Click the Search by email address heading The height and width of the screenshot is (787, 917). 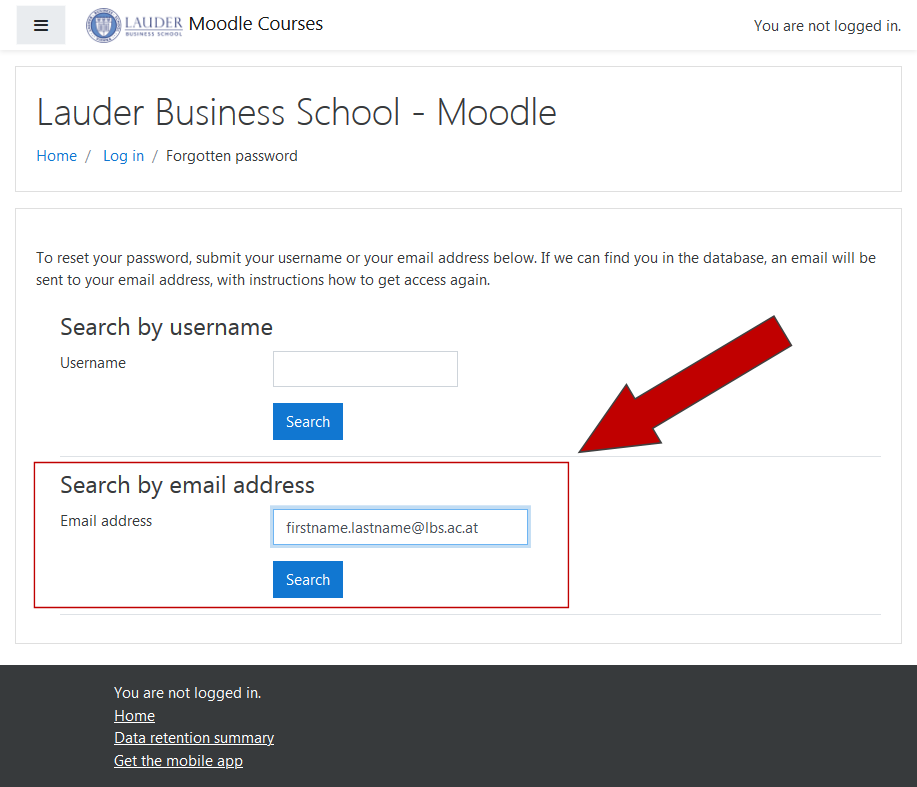pyautogui.click(x=187, y=485)
